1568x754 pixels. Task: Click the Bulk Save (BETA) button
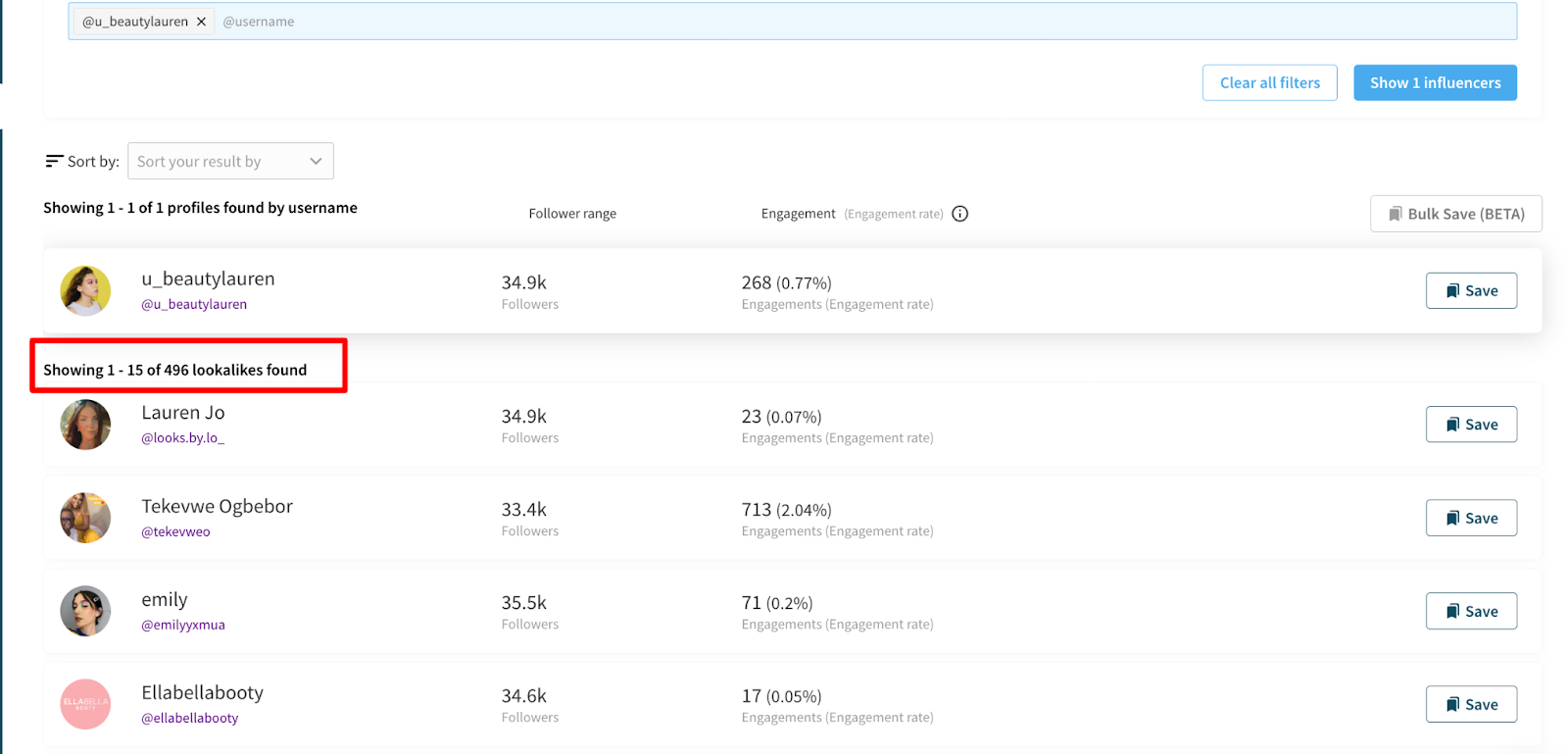[1455, 214]
